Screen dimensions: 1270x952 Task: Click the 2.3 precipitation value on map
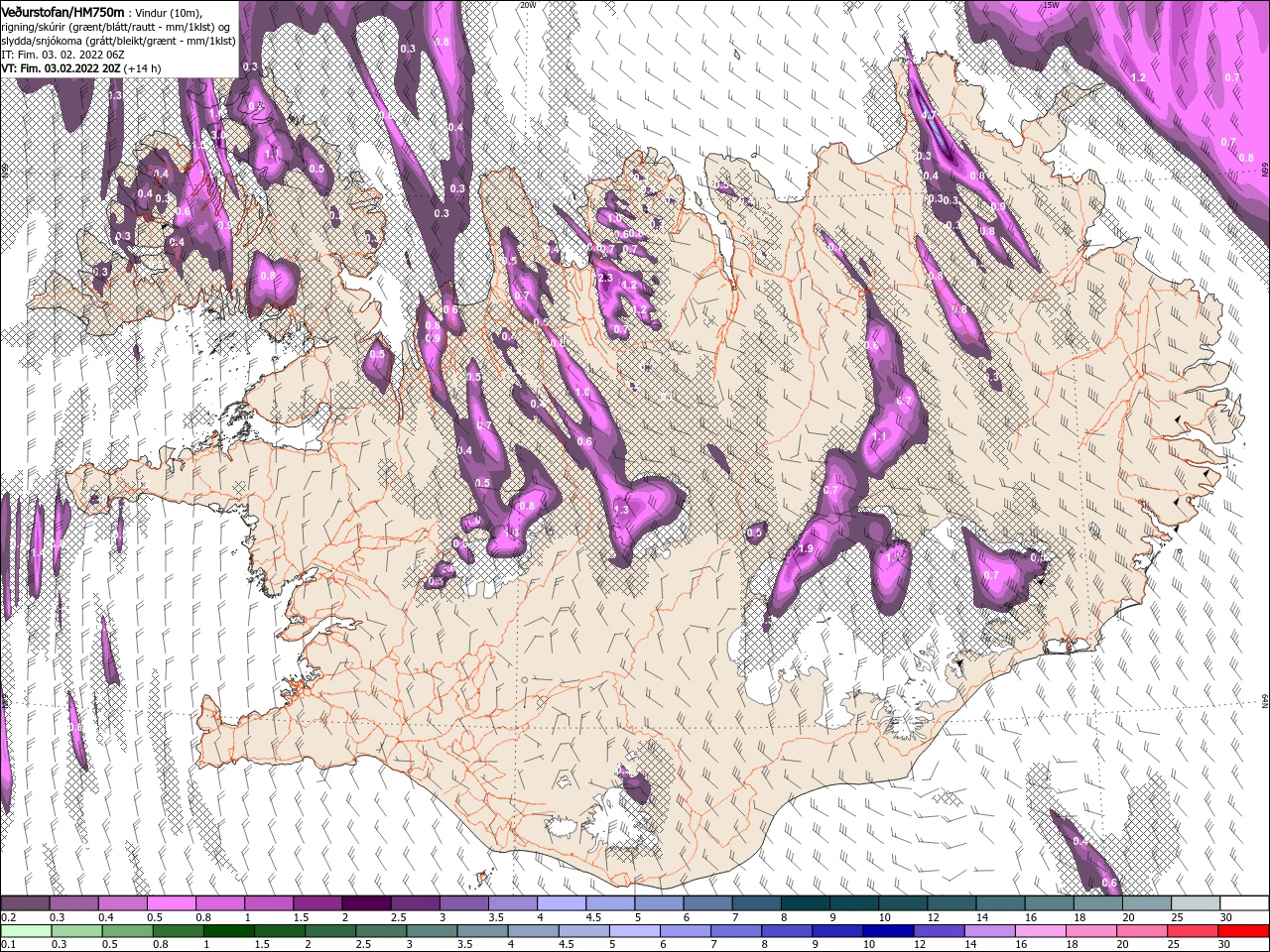pos(604,279)
